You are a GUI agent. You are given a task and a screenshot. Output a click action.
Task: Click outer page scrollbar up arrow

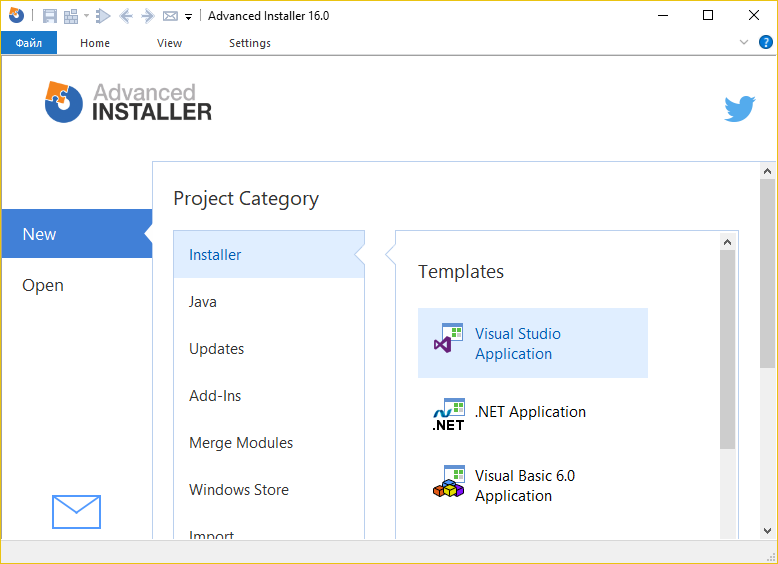pos(767,171)
